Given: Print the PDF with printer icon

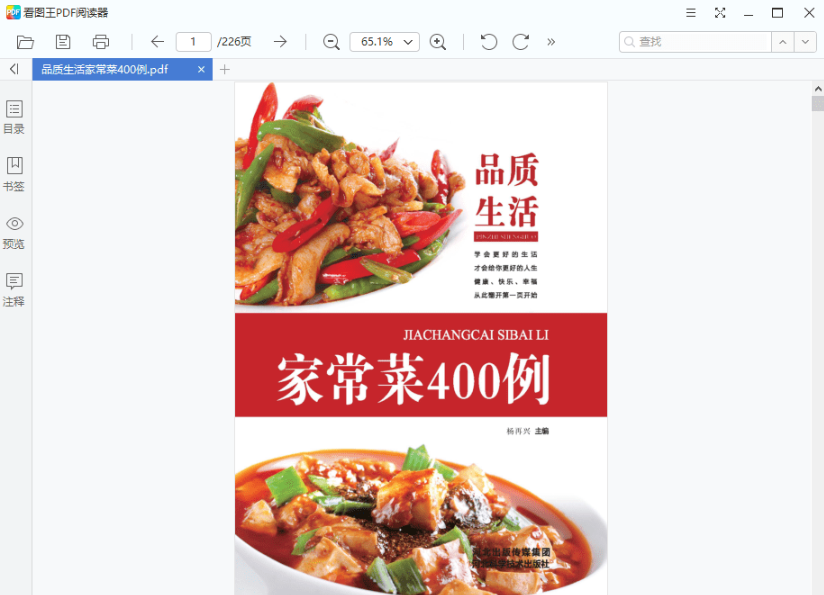Looking at the screenshot, I should 101,42.
